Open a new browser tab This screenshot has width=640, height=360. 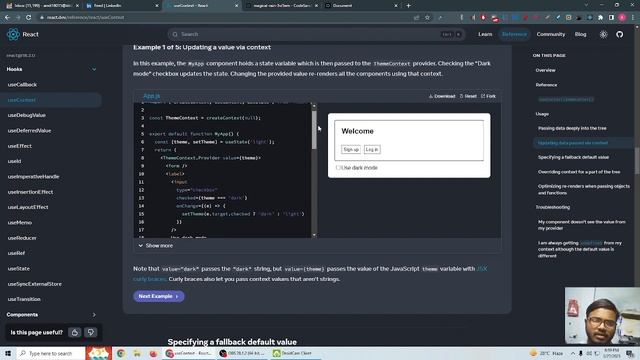click(408, 6)
